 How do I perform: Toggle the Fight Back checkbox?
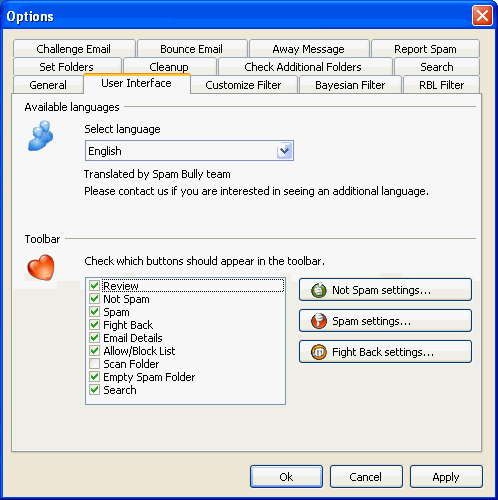click(94, 325)
